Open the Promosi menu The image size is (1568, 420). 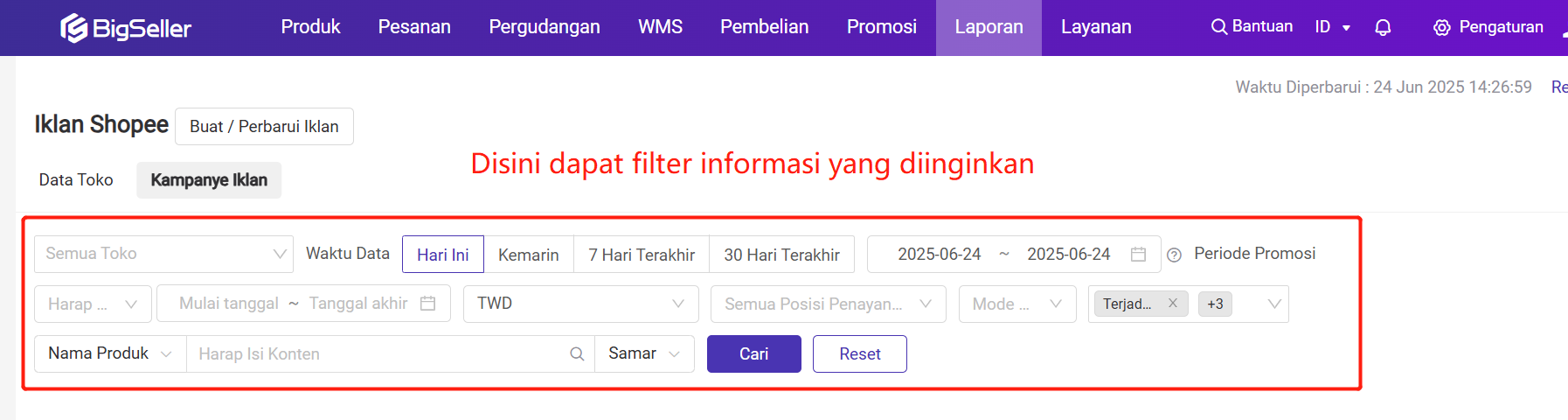882,27
